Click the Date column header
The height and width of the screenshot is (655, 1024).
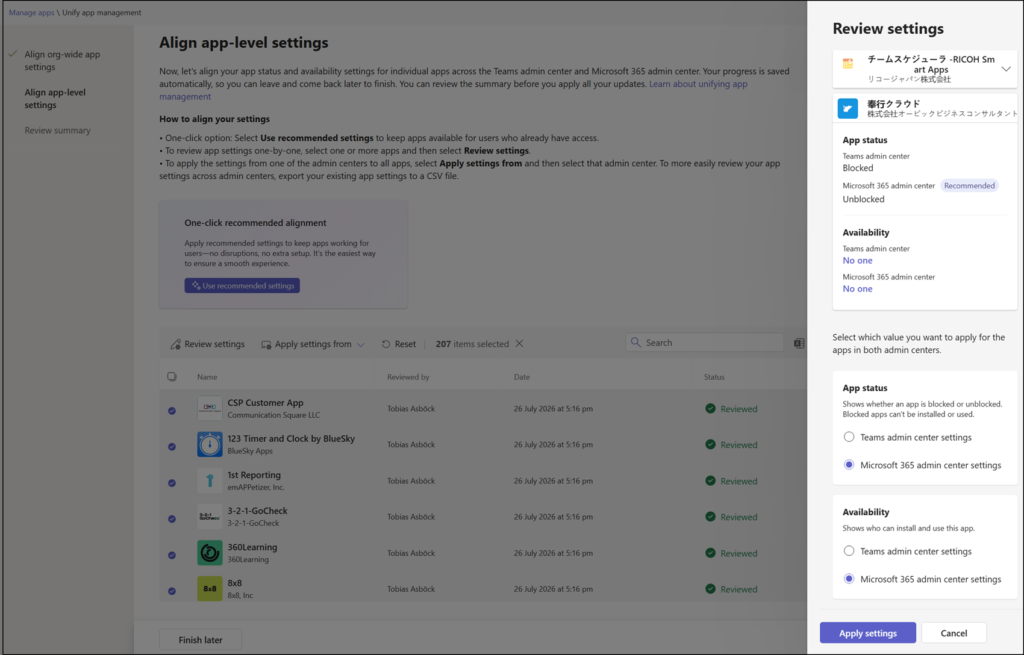pos(522,377)
